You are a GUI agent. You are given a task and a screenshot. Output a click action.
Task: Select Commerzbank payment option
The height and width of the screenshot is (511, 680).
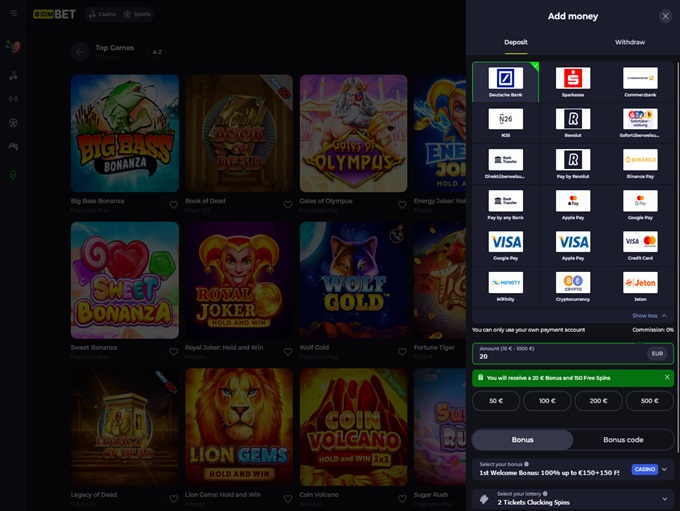(x=640, y=82)
